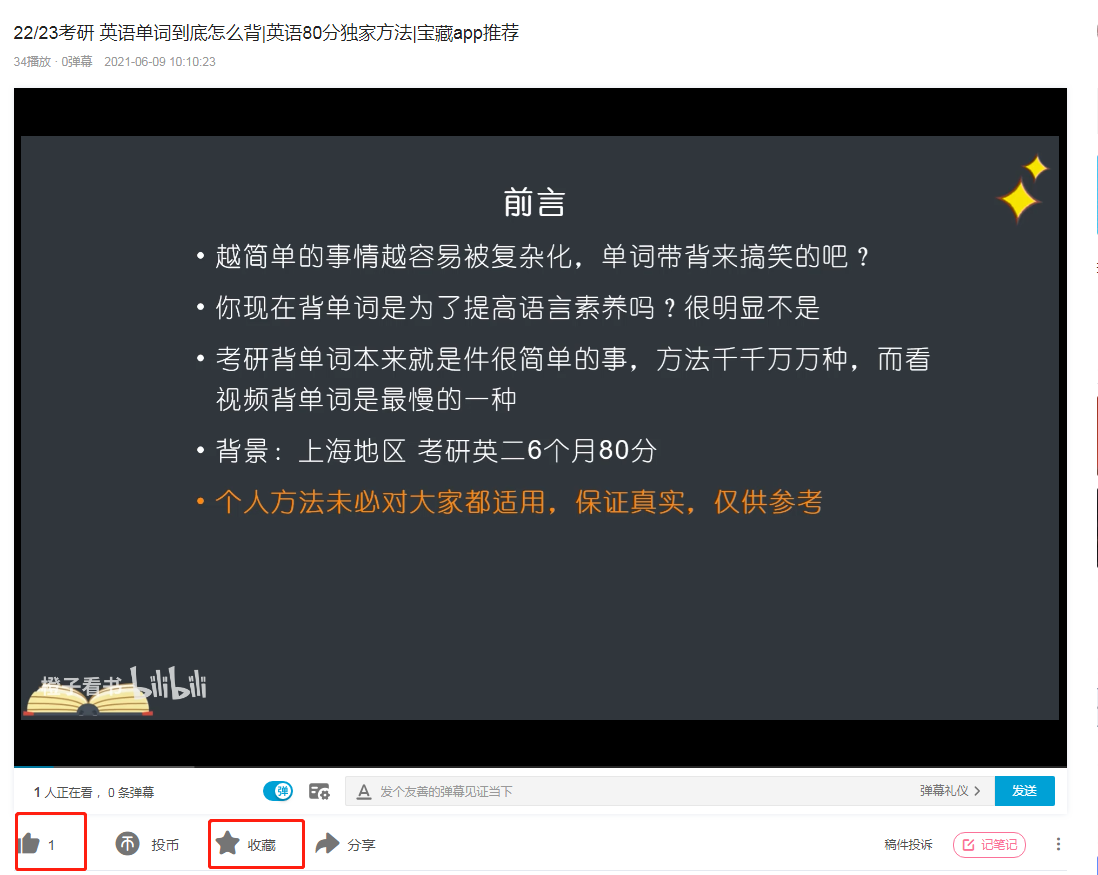The width and height of the screenshot is (1098, 875).
Task: Click the video player area
Action: [540, 427]
